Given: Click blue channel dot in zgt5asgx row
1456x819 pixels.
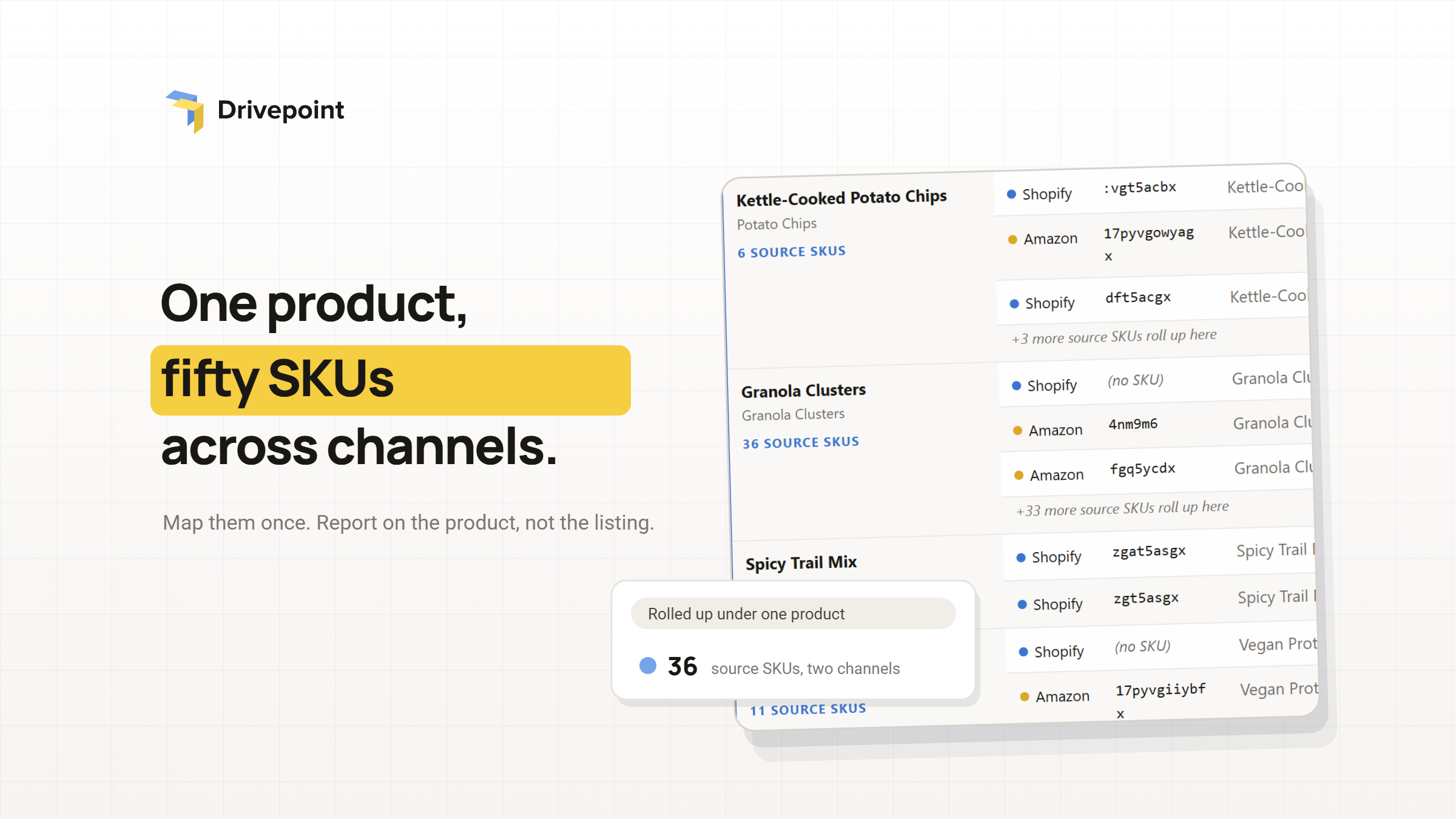Looking at the screenshot, I should click(x=1022, y=605).
